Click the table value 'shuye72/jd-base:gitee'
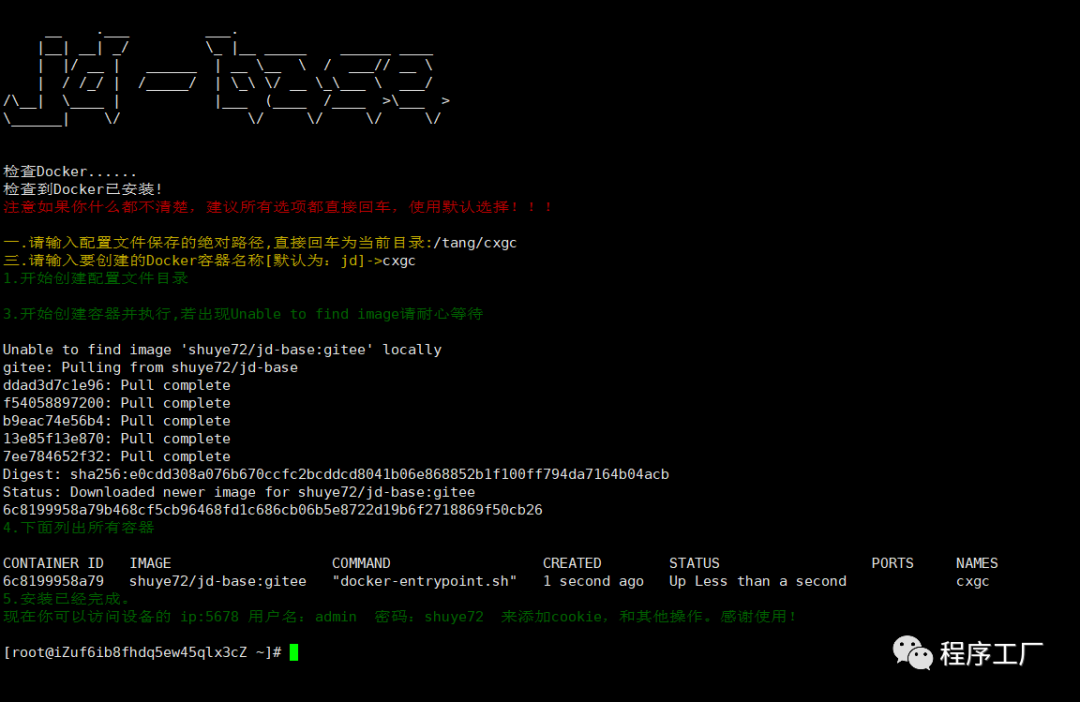This screenshot has width=1080, height=702. (218, 581)
